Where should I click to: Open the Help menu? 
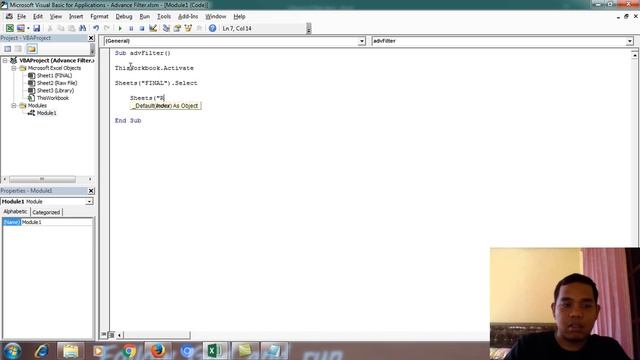click(239, 17)
